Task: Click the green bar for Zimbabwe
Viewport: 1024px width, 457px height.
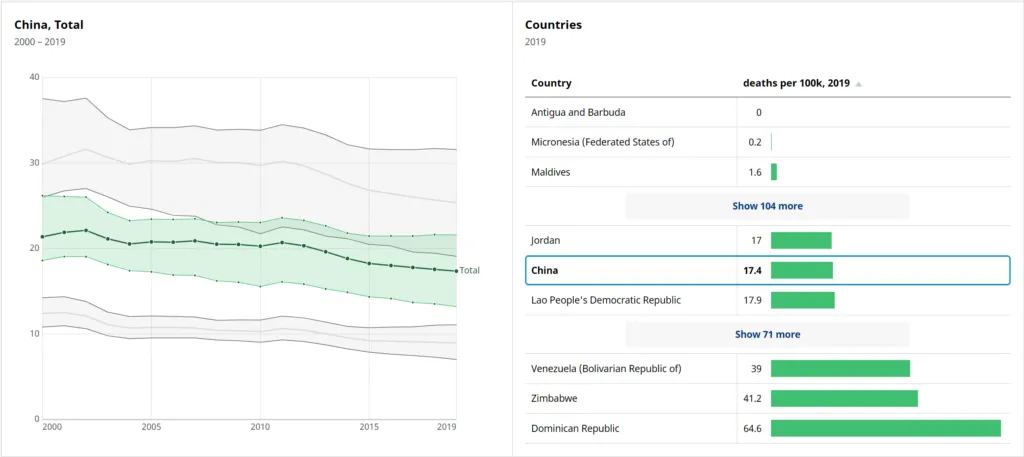Action: [844, 398]
